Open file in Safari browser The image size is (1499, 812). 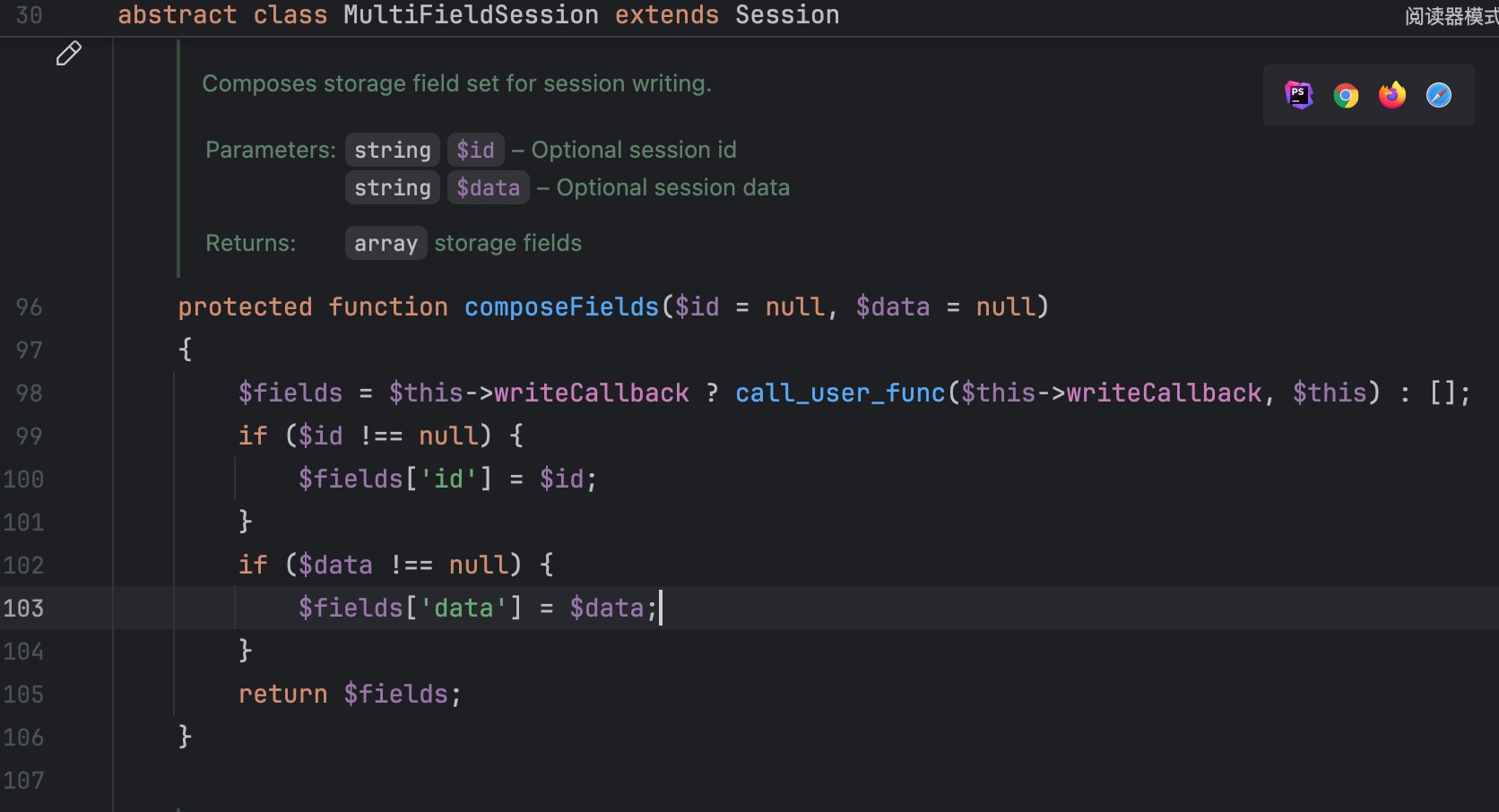[x=1438, y=95]
